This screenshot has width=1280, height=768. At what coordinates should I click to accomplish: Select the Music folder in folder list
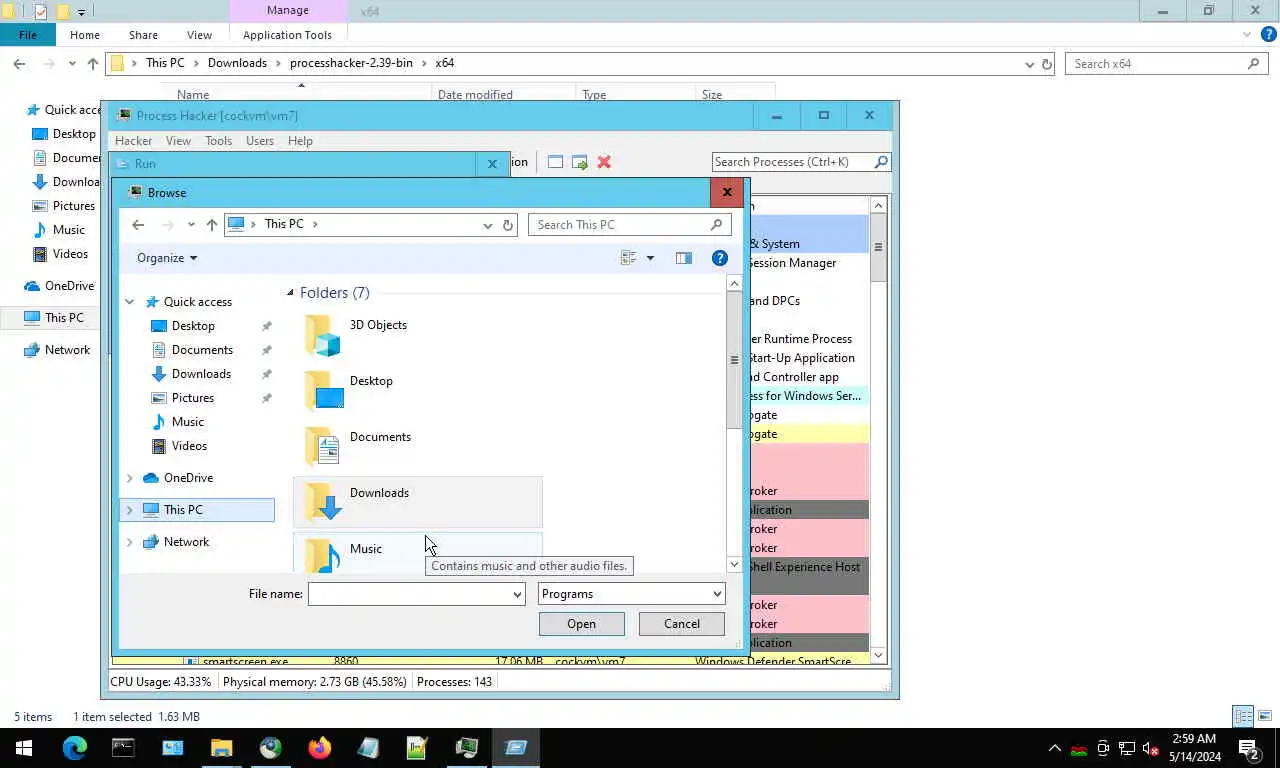417,553
